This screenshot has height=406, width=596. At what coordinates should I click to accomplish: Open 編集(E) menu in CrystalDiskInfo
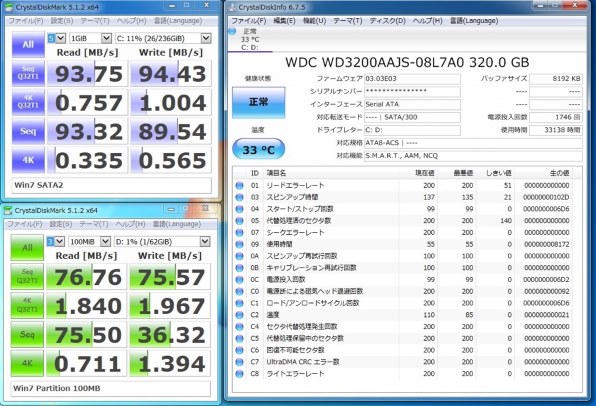(x=284, y=21)
